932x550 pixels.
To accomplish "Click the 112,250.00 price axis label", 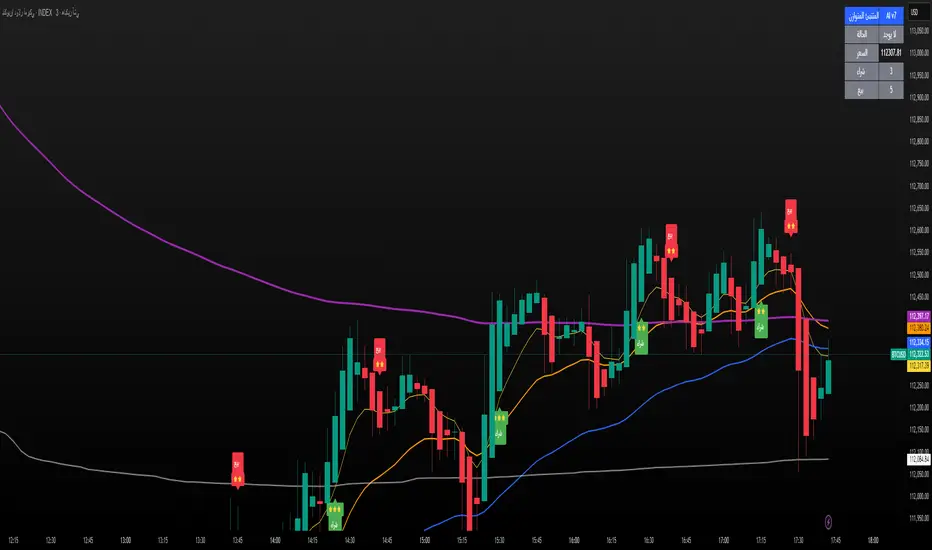I will coord(919,385).
